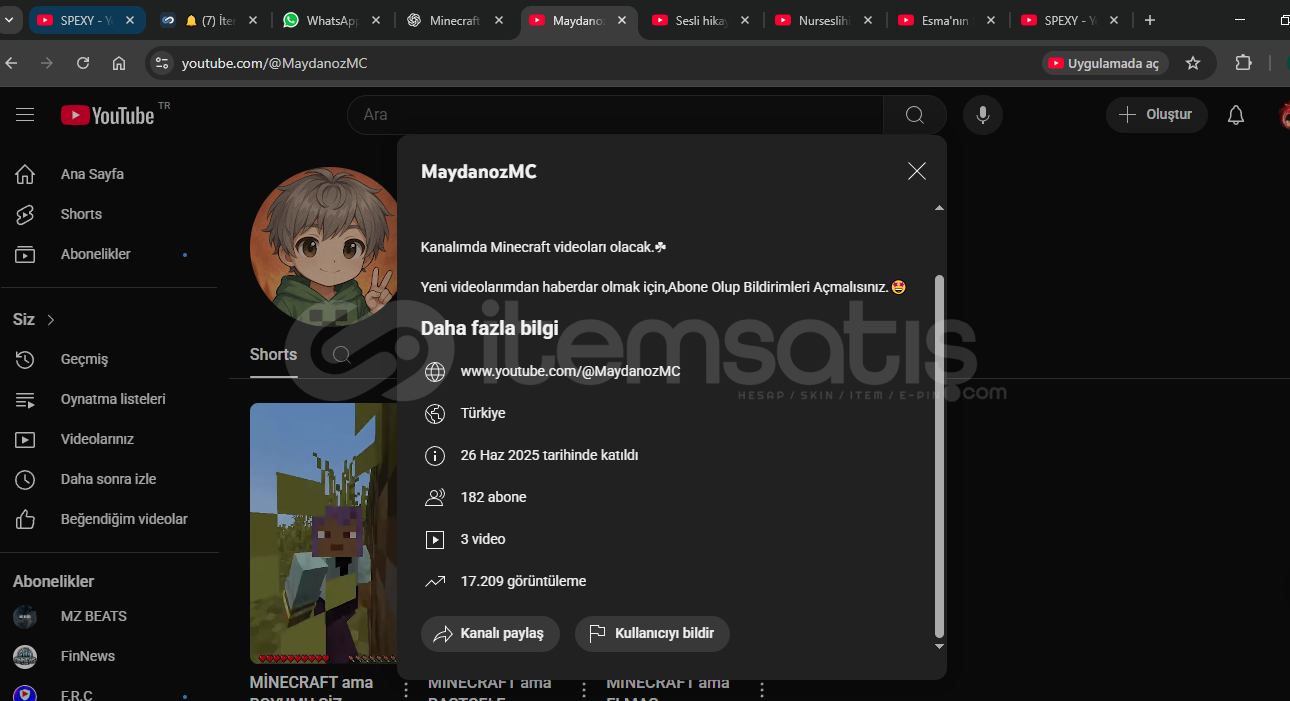Open a new browser tab
Screen dimensions: 1290x701
coord(1150,20)
